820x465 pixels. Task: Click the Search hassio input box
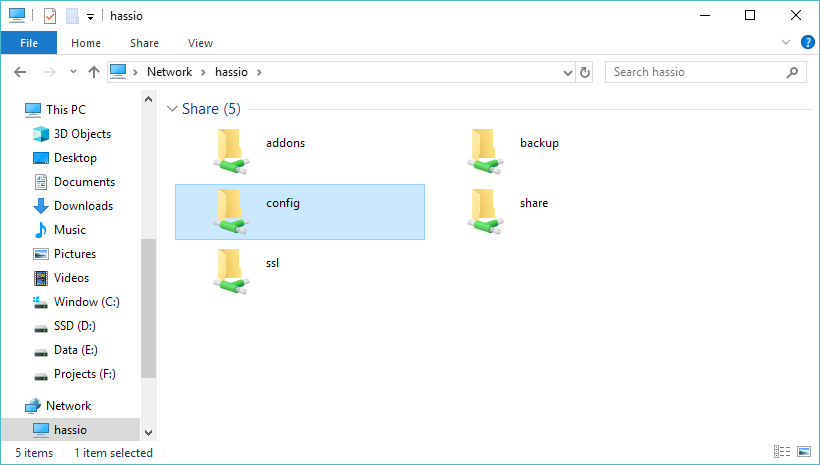pos(698,72)
